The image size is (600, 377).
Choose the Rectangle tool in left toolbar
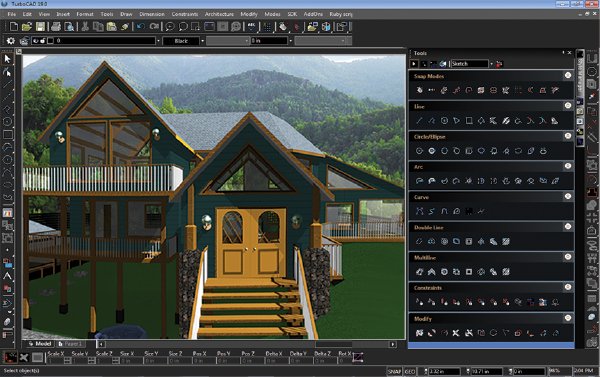point(7,134)
